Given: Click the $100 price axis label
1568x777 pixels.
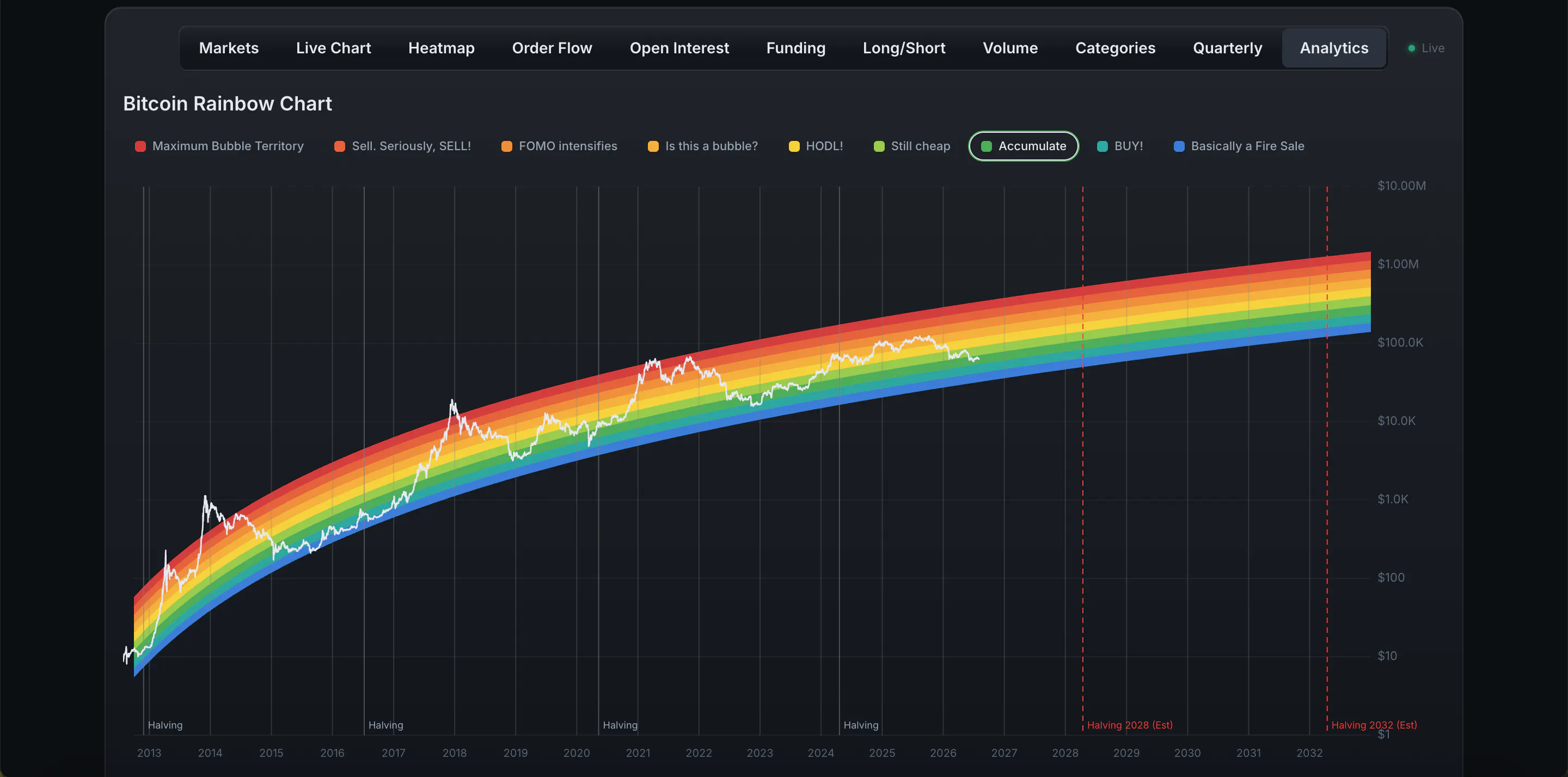Looking at the screenshot, I should [x=1391, y=577].
